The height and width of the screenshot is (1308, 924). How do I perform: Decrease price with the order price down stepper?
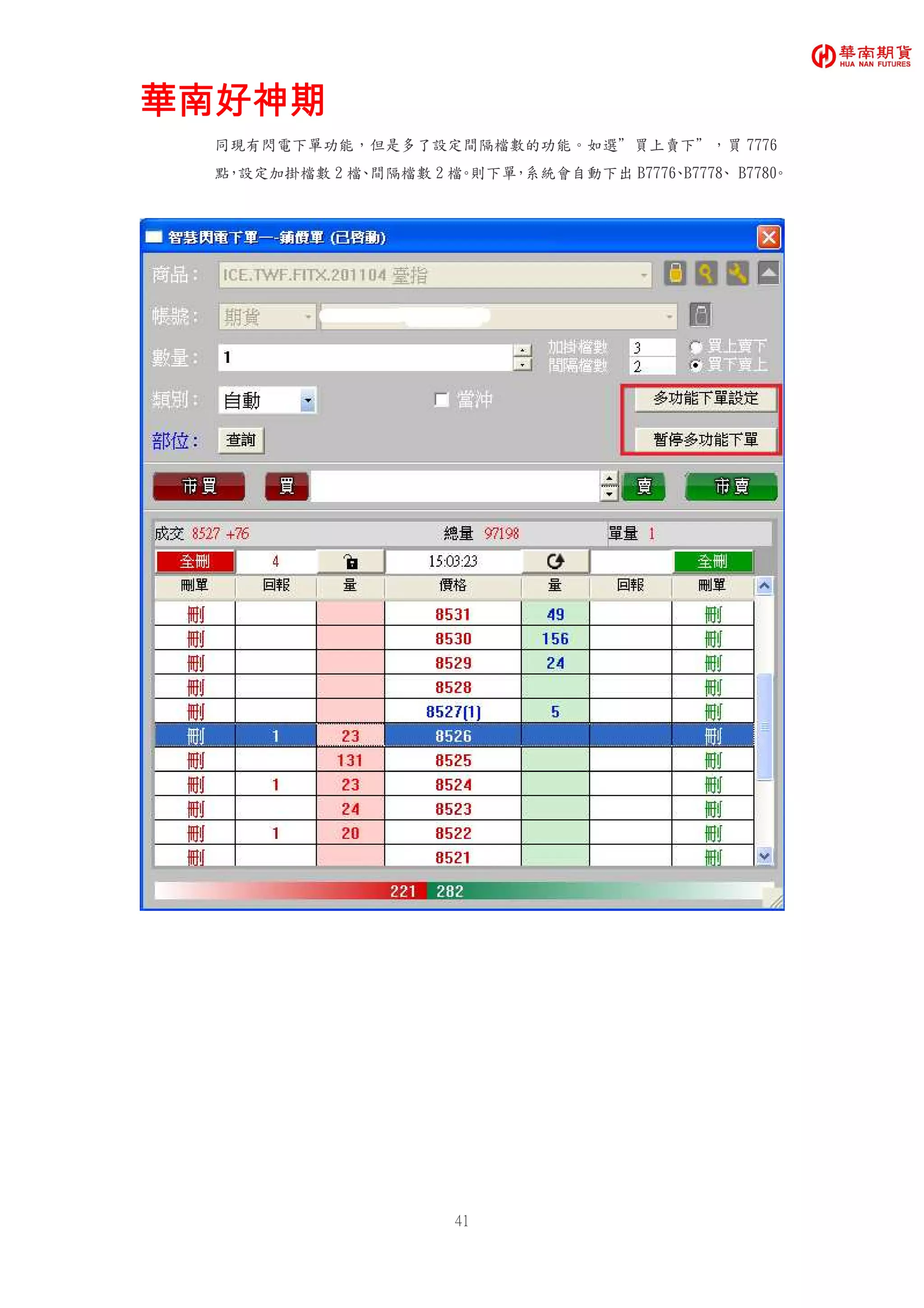pos(609,493)
